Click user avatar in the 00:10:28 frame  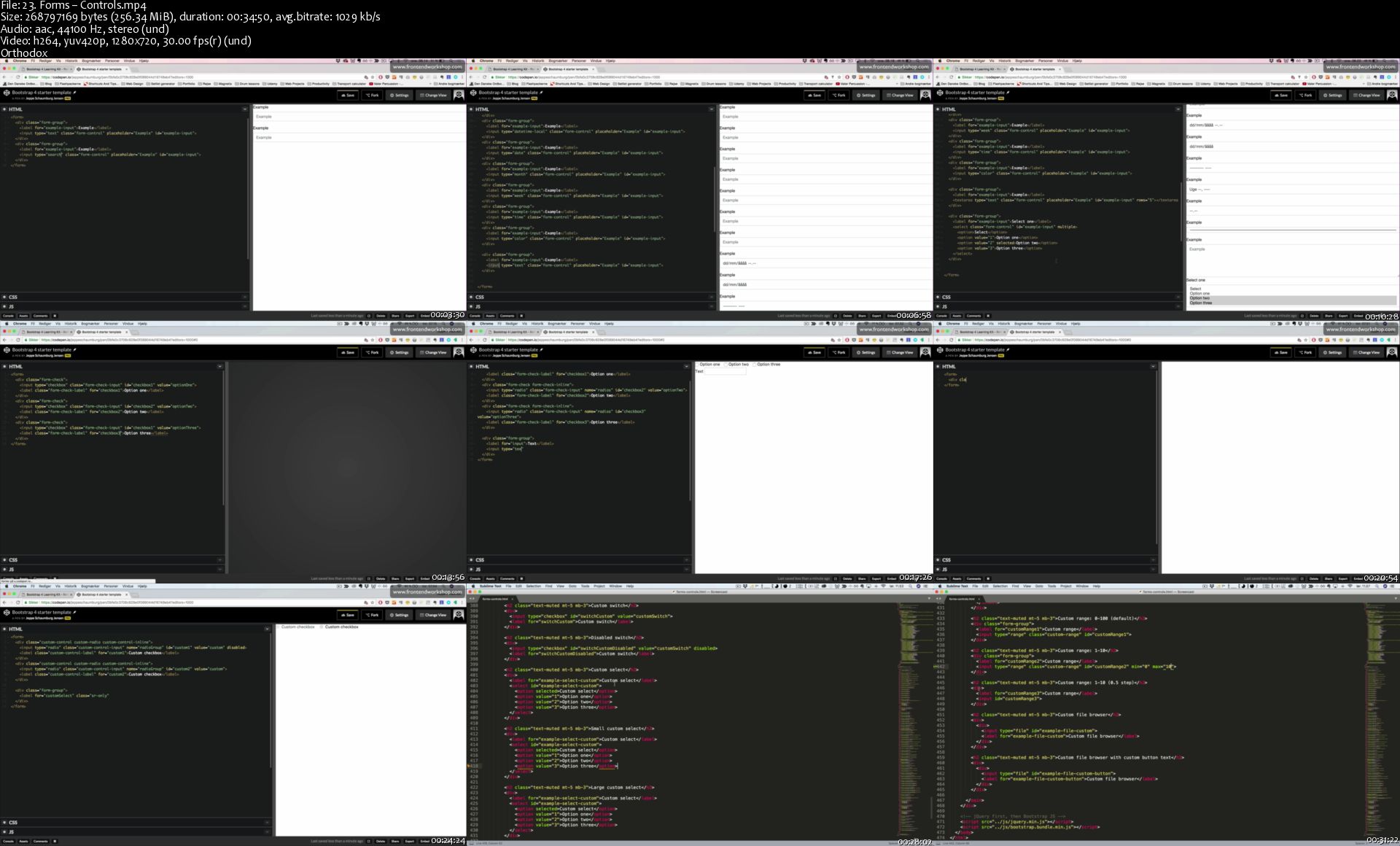click(1392, 95)
